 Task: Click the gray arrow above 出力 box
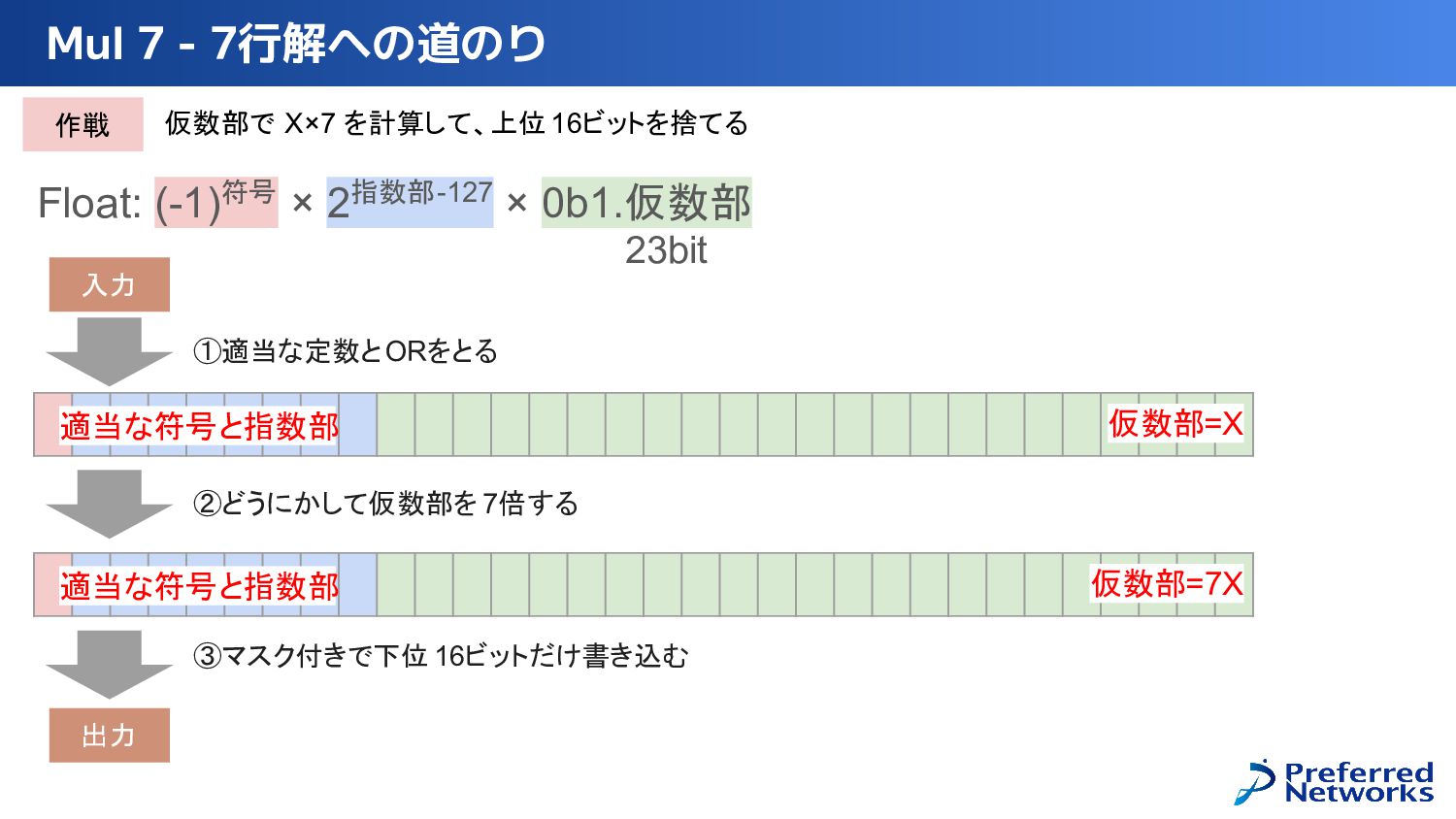109,665
